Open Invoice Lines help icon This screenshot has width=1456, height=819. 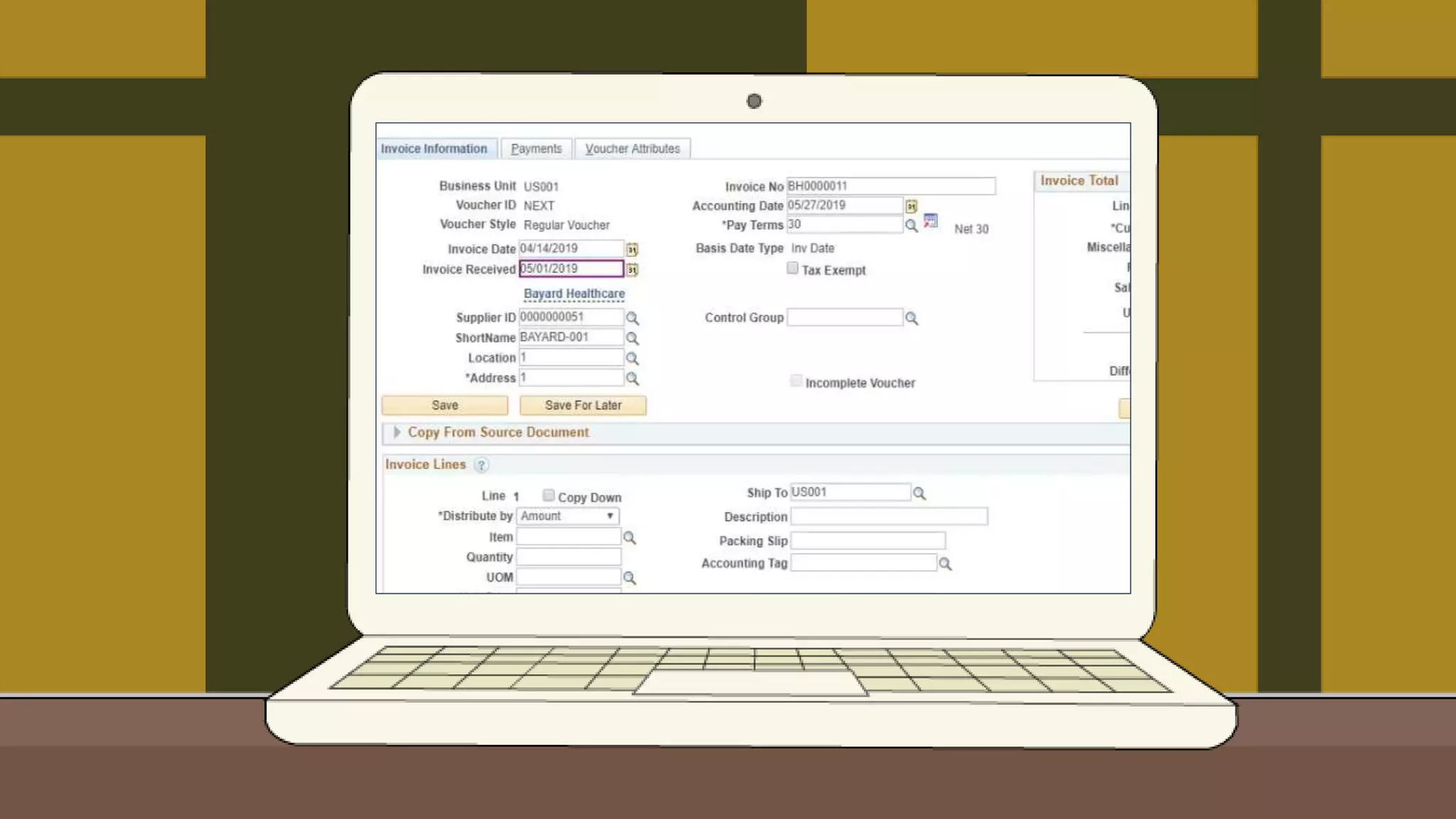point(481,465)
